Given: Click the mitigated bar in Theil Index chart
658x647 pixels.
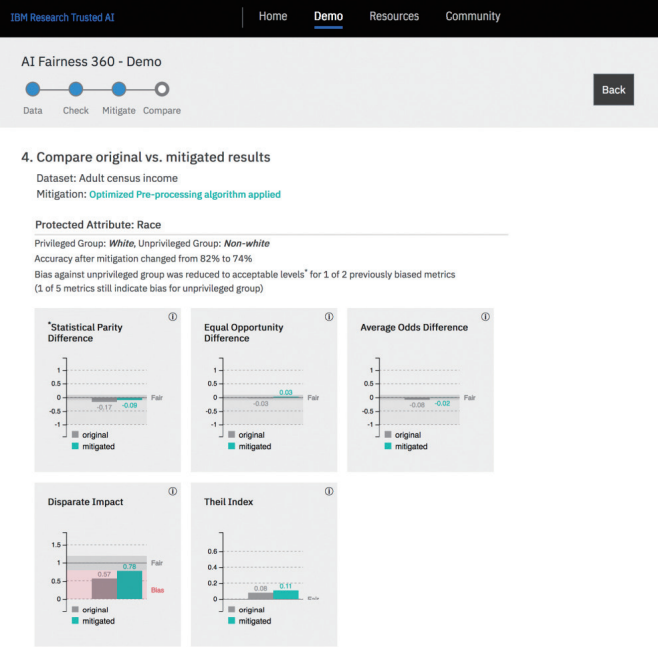Looking at the screenshot, I should point(285,594).
